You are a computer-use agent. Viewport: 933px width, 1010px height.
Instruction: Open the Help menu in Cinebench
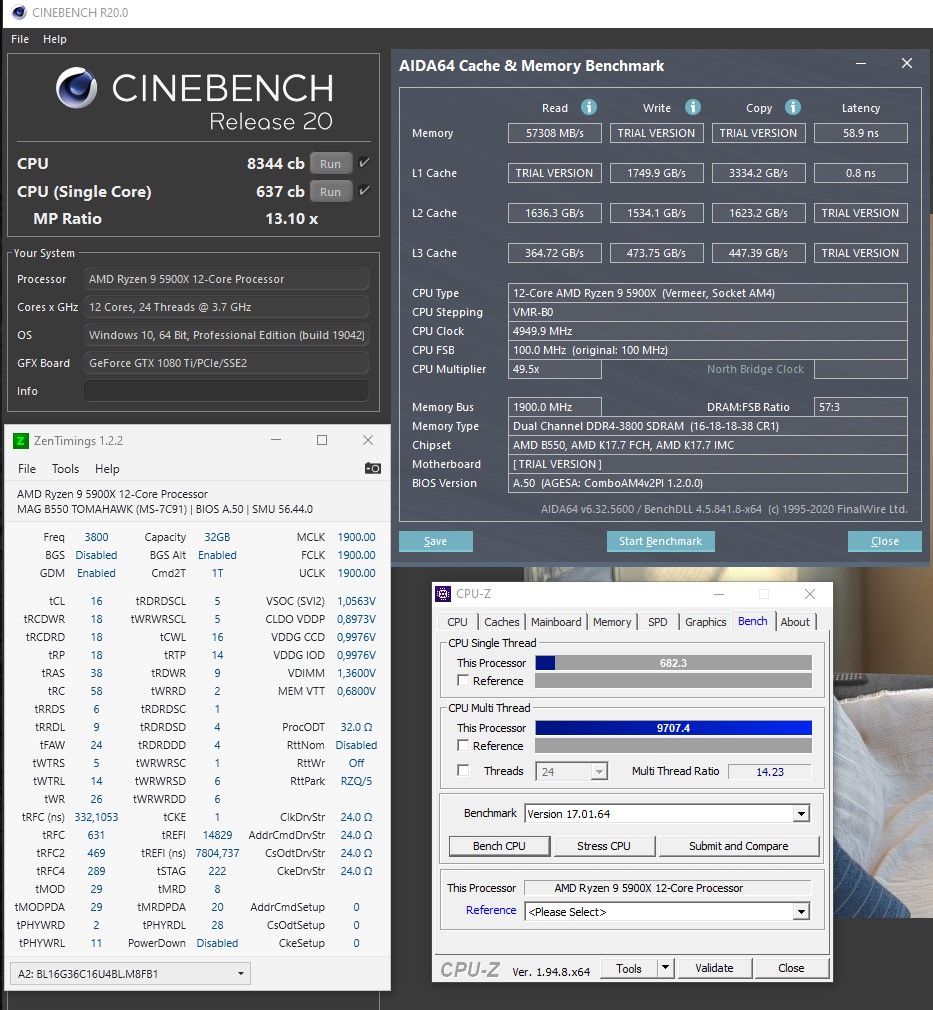(55, 39)
